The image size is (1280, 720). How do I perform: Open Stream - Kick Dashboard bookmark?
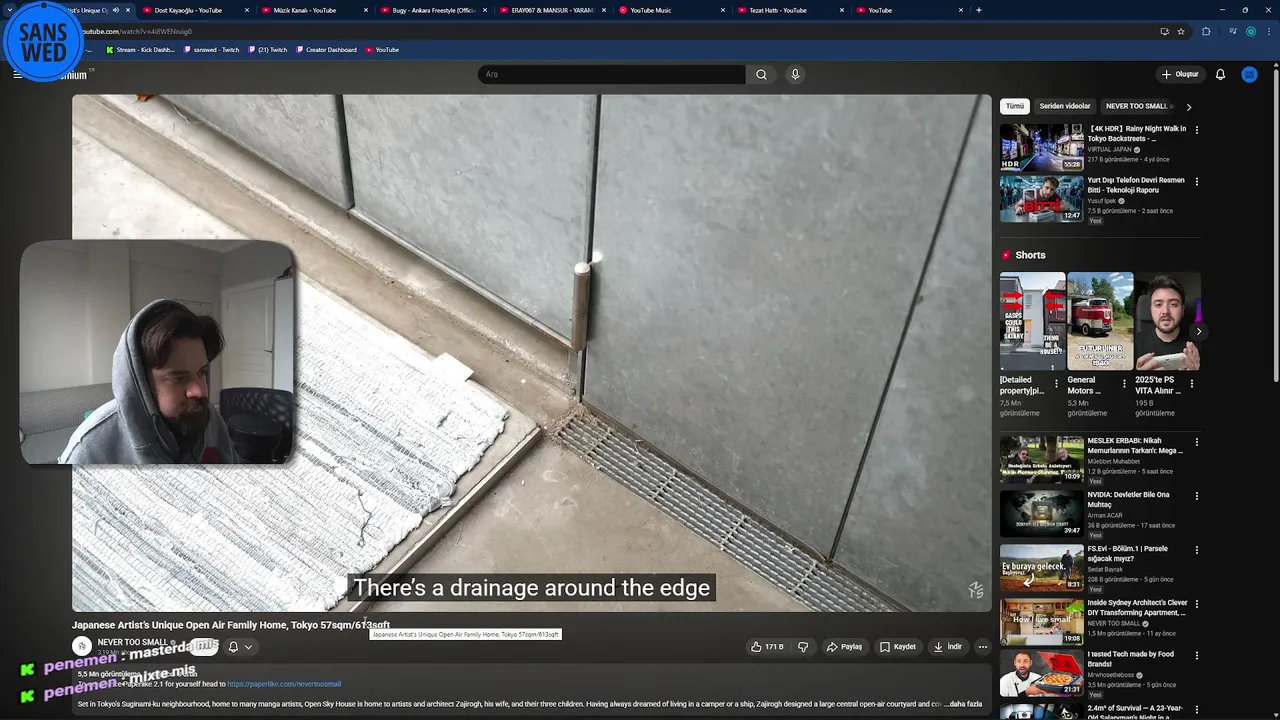[140, 49]
